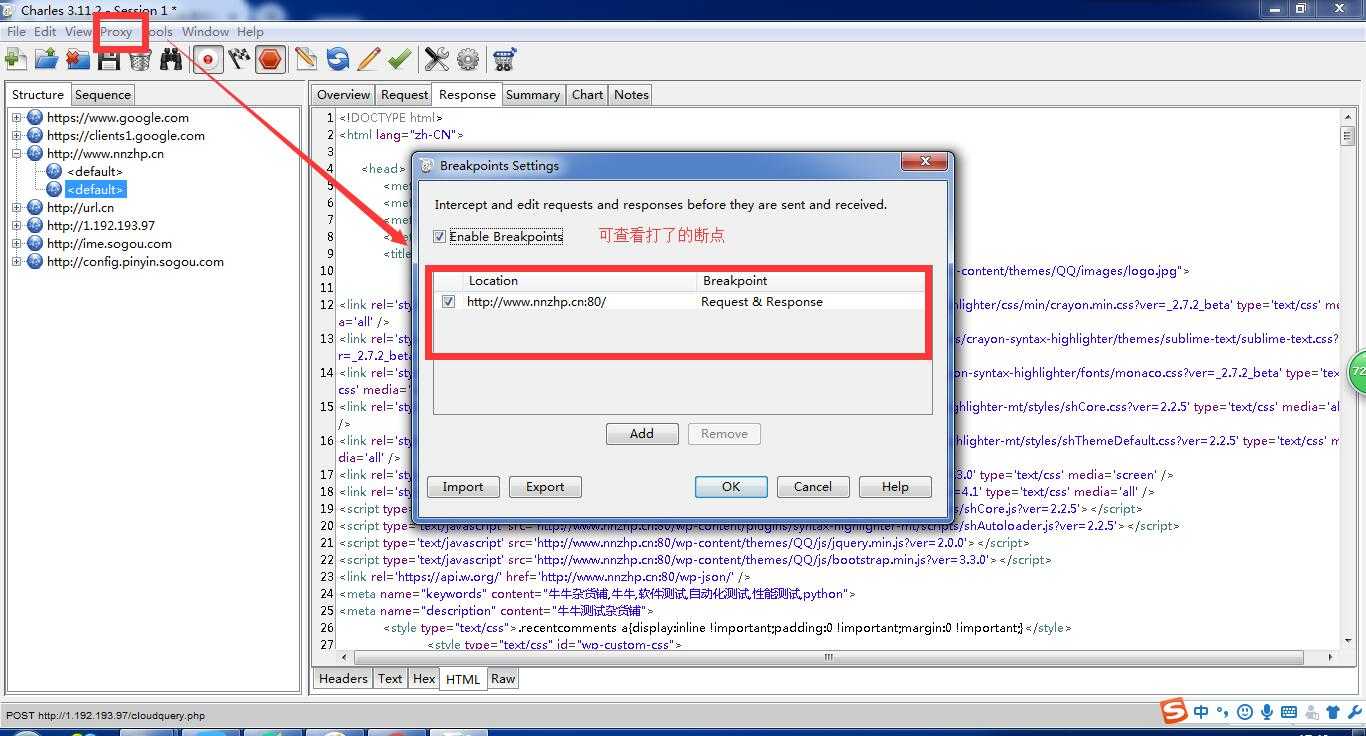Click the Save floppy disk icon
The width and height of the screenshot is (1366, 736).
pyautogui.click(x=109, y=60)
